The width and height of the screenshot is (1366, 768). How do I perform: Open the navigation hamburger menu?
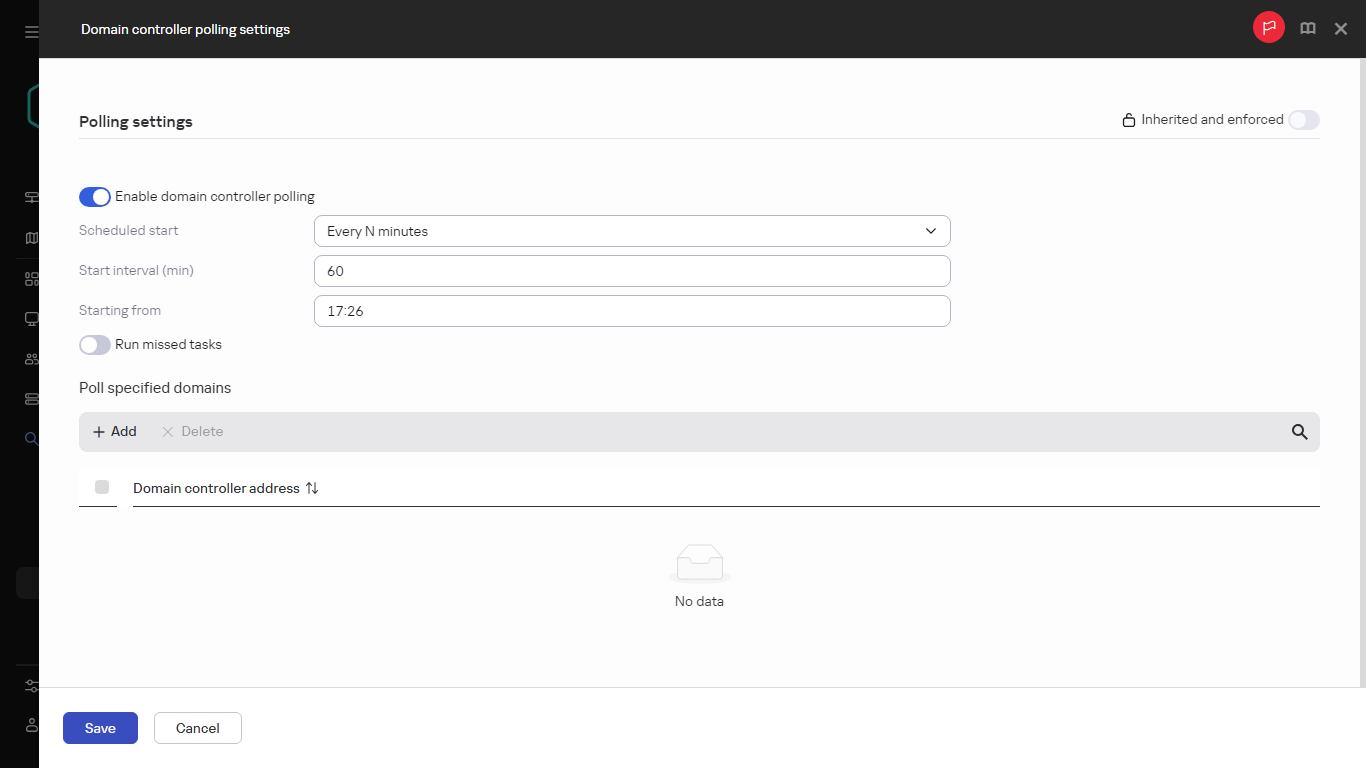click(29, 29)
